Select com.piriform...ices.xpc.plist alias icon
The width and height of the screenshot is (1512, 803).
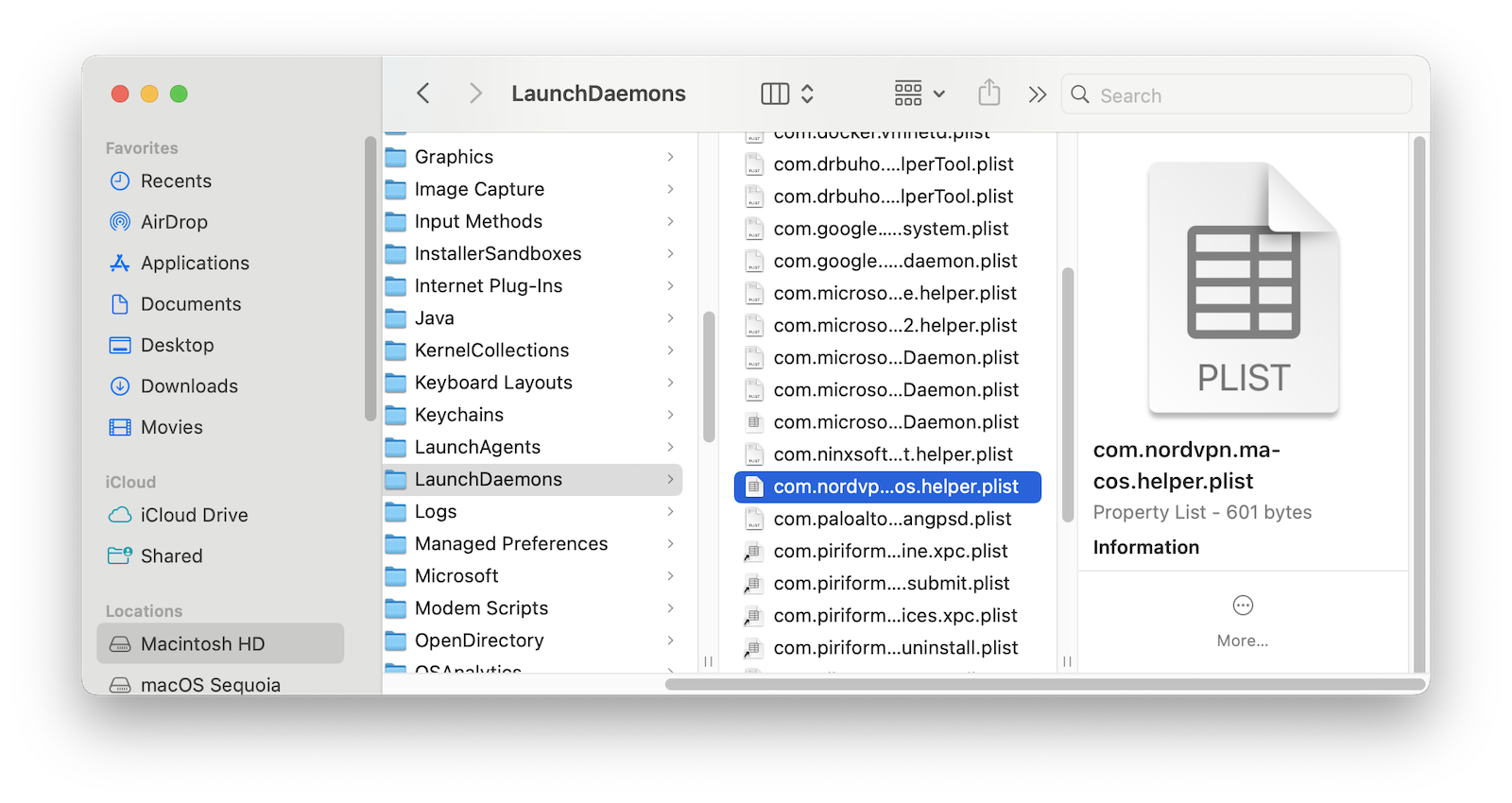[753, 616]
